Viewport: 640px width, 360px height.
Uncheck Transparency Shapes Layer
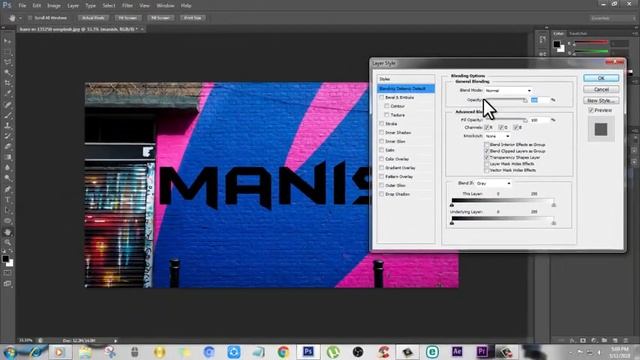tap(487, 157)
